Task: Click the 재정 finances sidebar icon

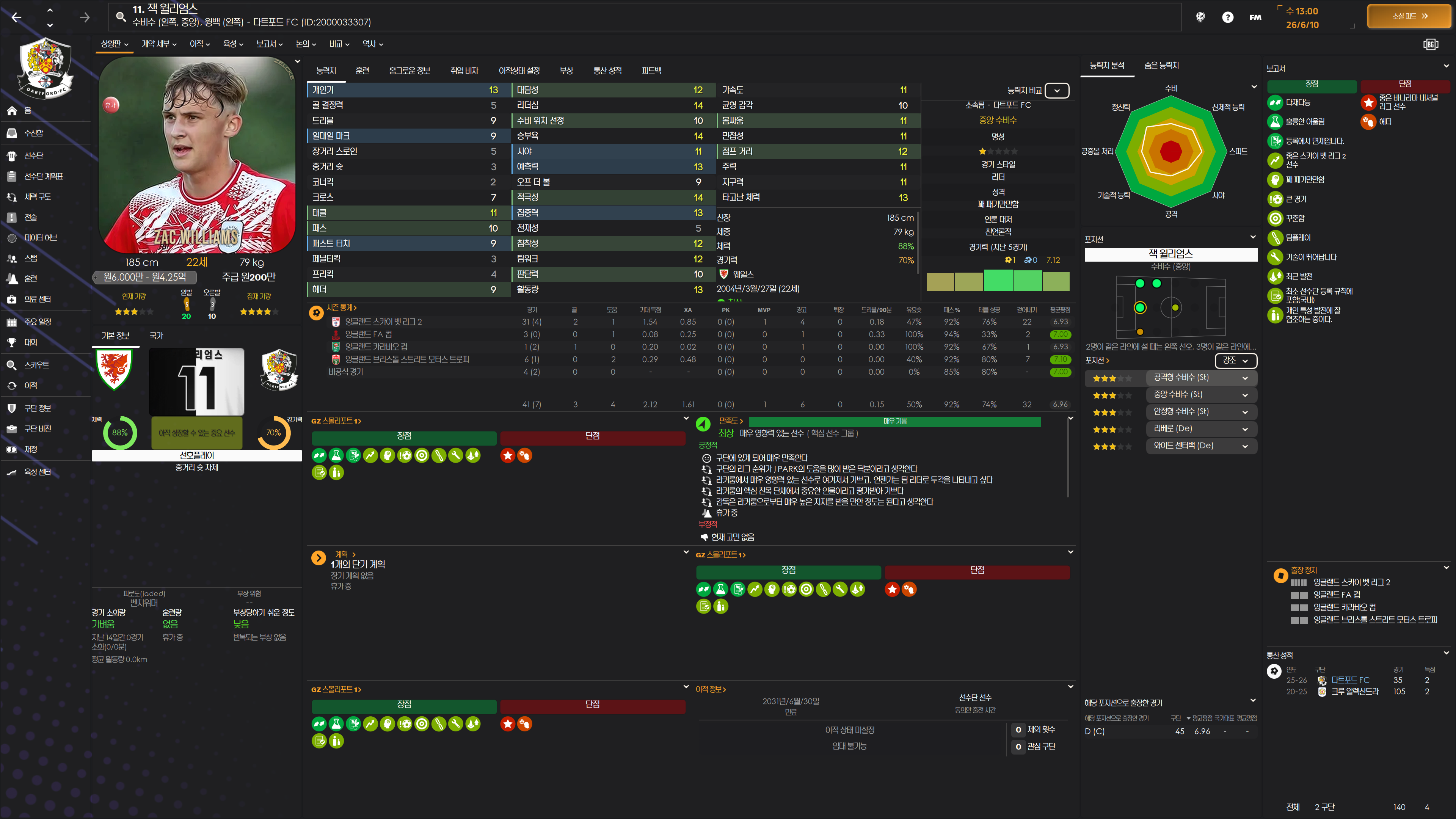Action: click(11, 449)
